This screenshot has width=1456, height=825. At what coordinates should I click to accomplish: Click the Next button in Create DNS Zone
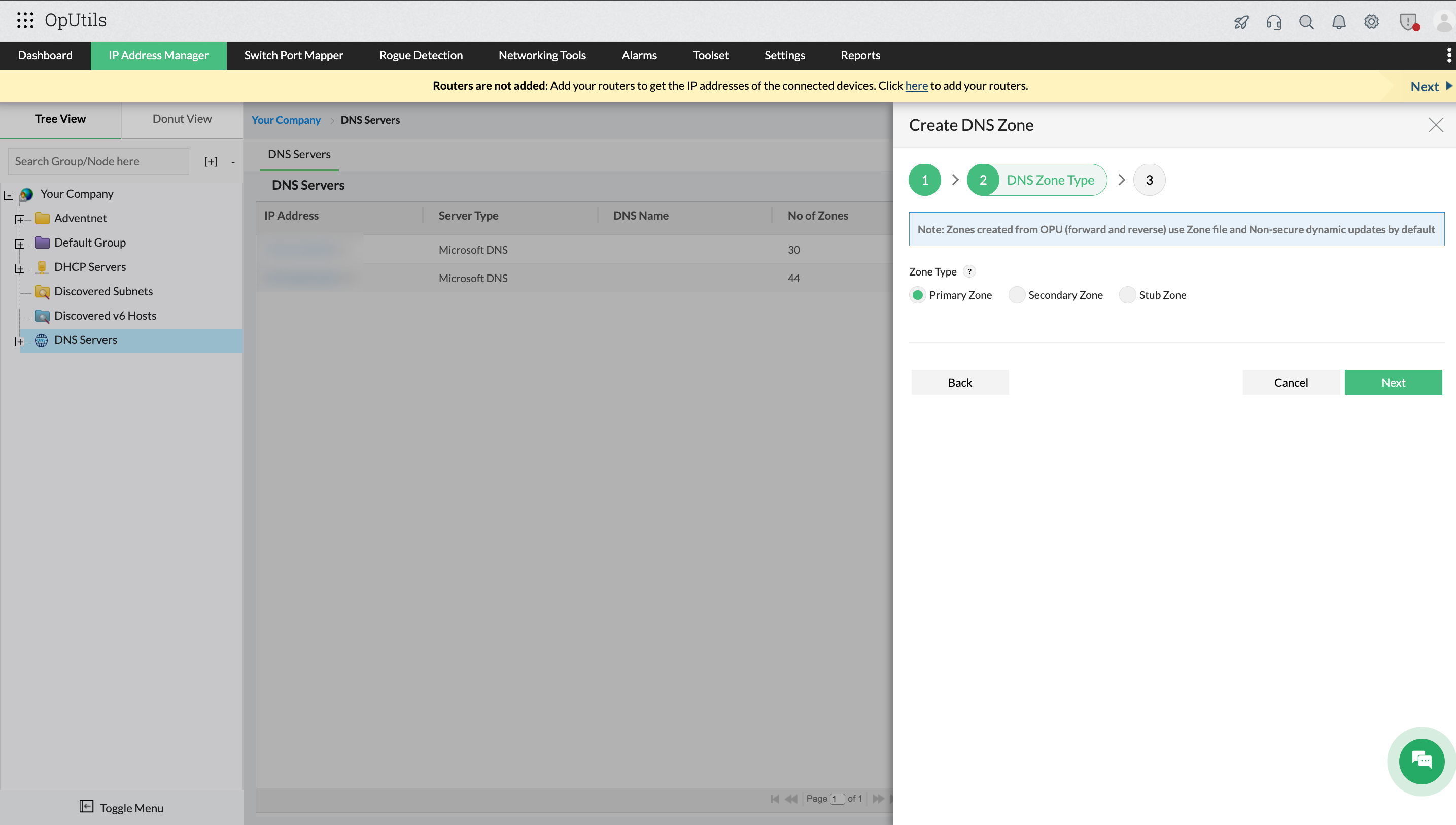(x=1393, y=382)
